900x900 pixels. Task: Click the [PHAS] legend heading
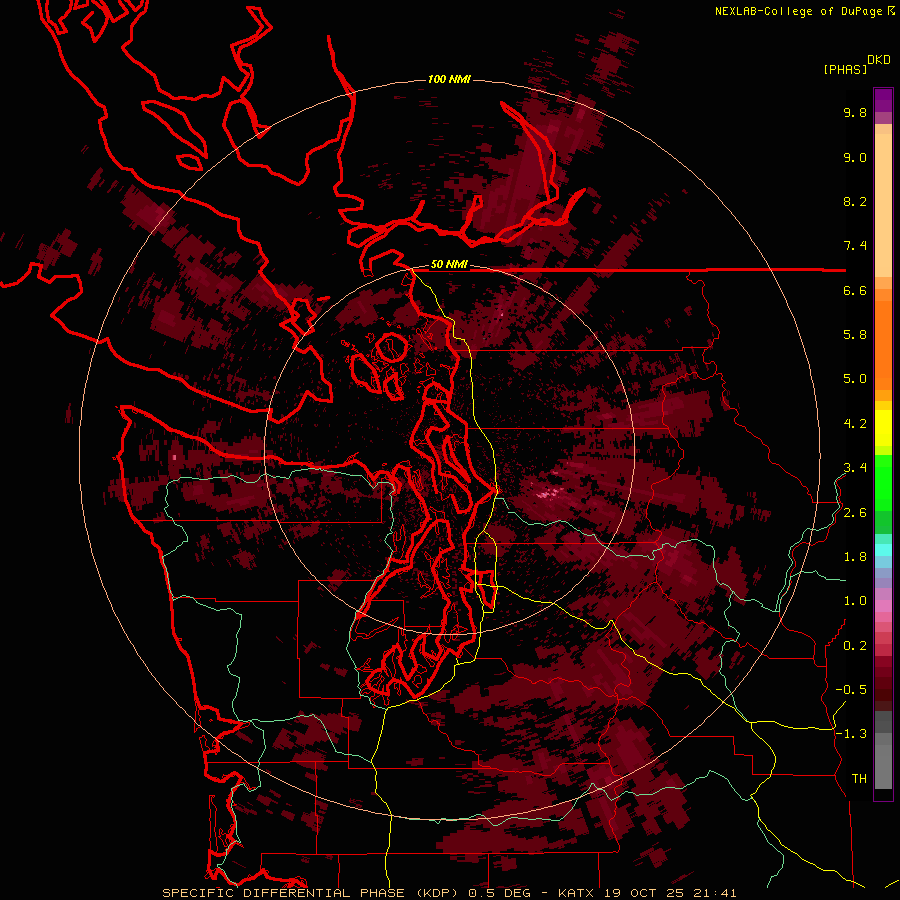tap(845, 69)
